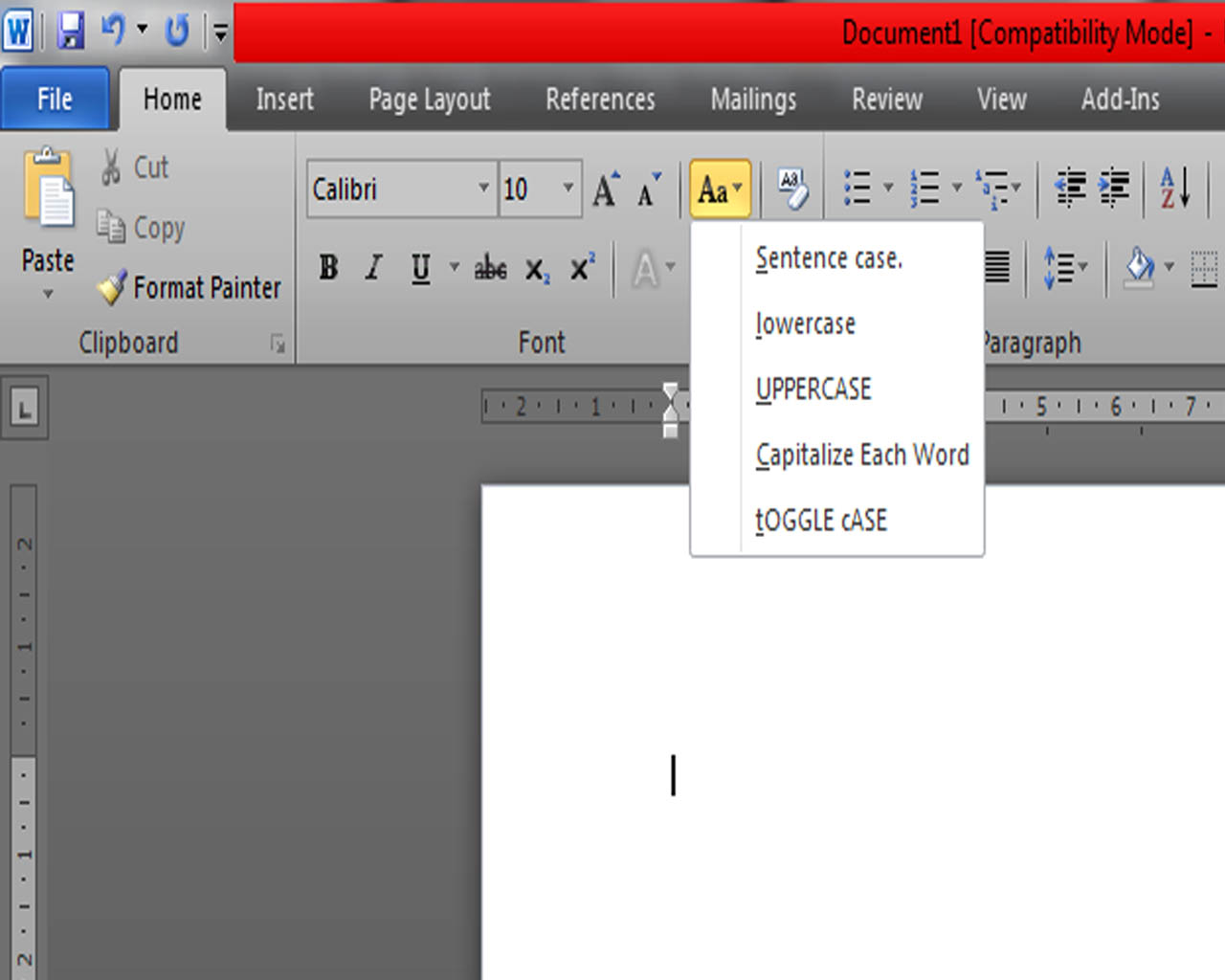Screen dimensions: 1225x980
Task: Apply strikethrough formatting
Action: coord(489,269)
